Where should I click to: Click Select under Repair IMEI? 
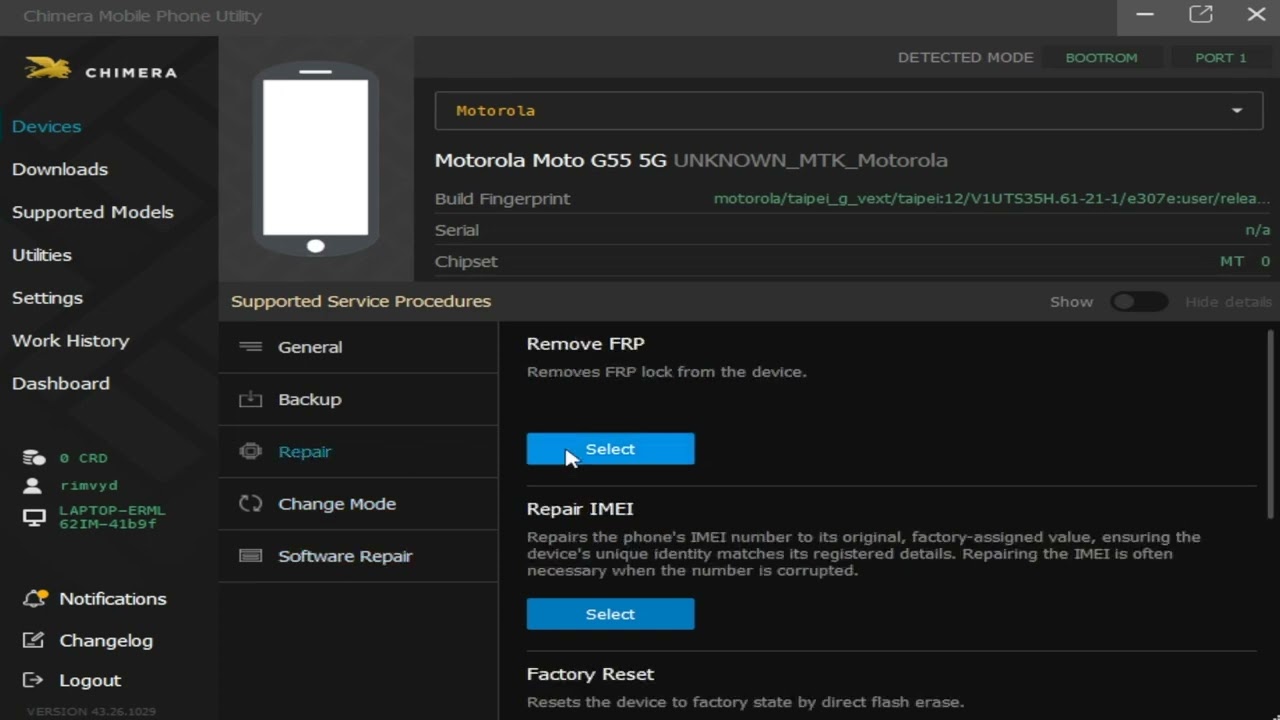pos(610,614)
